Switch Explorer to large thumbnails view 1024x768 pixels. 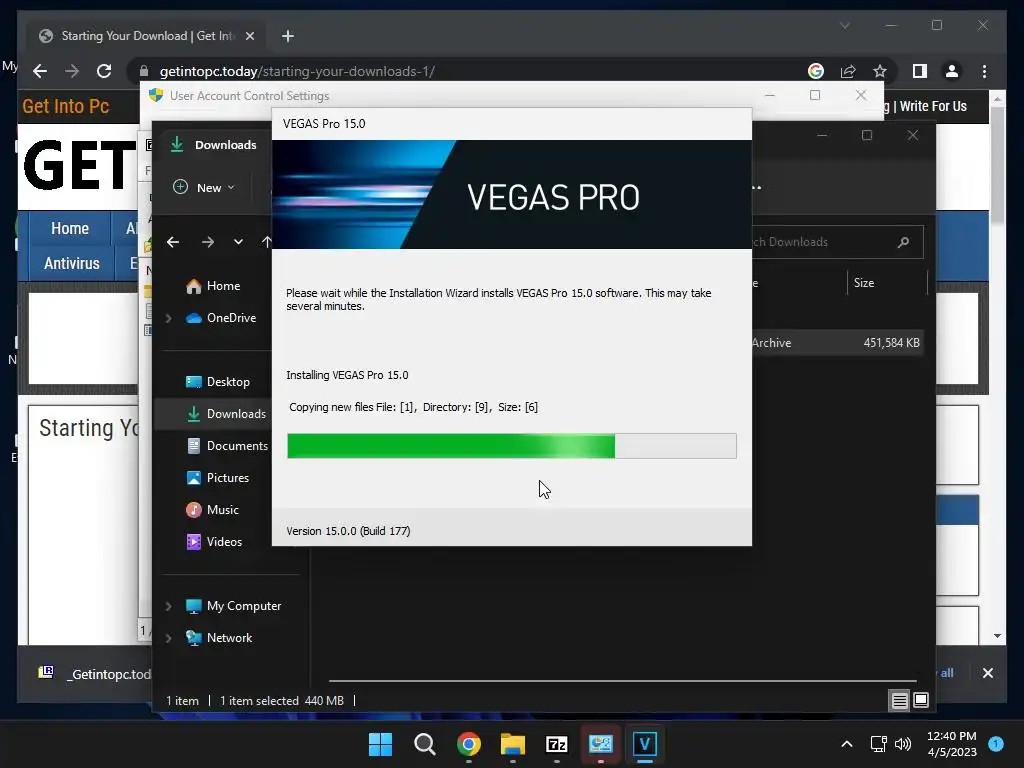[921, 701]
